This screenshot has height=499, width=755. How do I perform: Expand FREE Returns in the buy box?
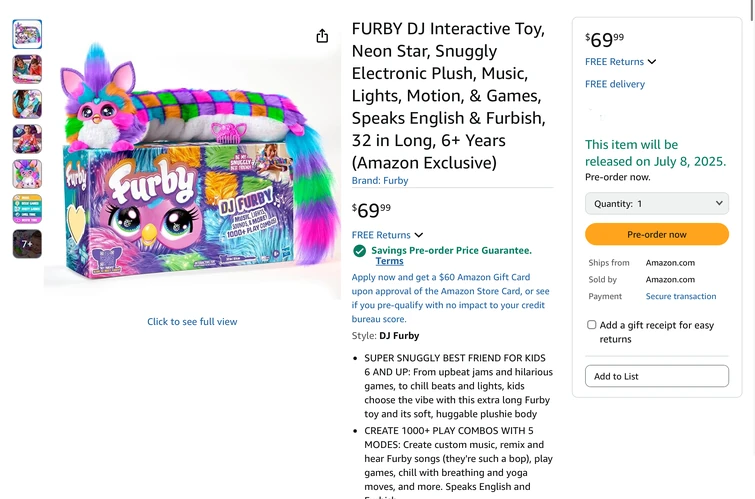point(621,62)
